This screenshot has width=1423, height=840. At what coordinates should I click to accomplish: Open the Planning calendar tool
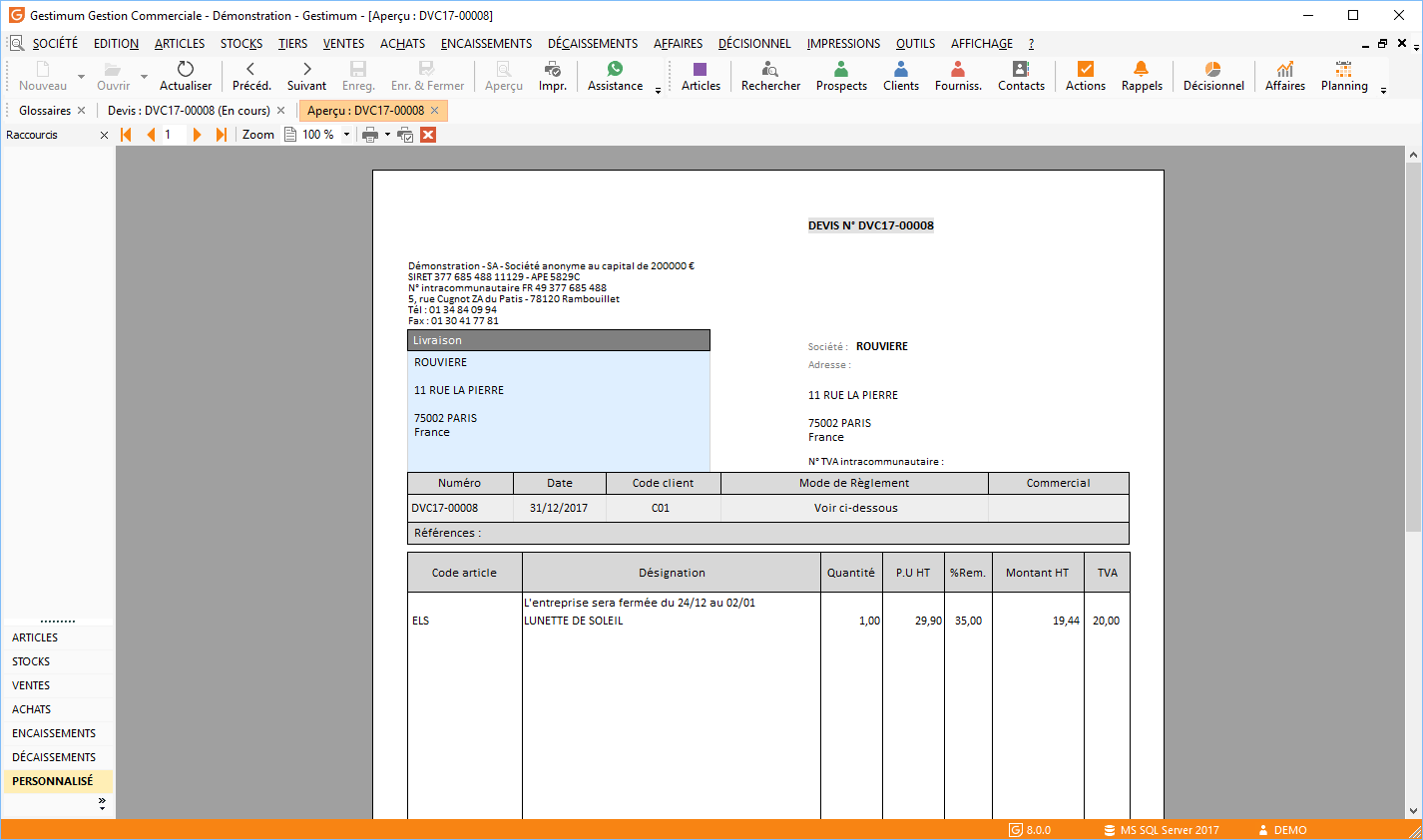tap(1344, 76)
